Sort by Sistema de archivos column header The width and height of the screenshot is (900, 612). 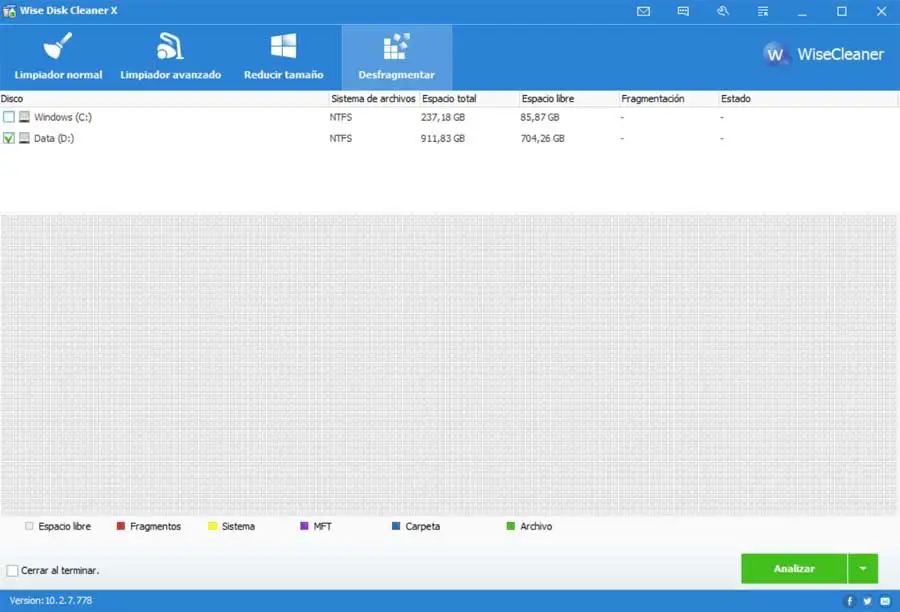tap(374, 99)
